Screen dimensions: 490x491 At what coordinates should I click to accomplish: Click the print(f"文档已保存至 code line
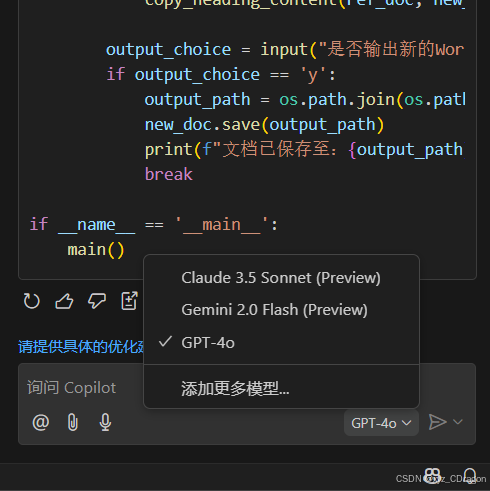pos(304,149)
